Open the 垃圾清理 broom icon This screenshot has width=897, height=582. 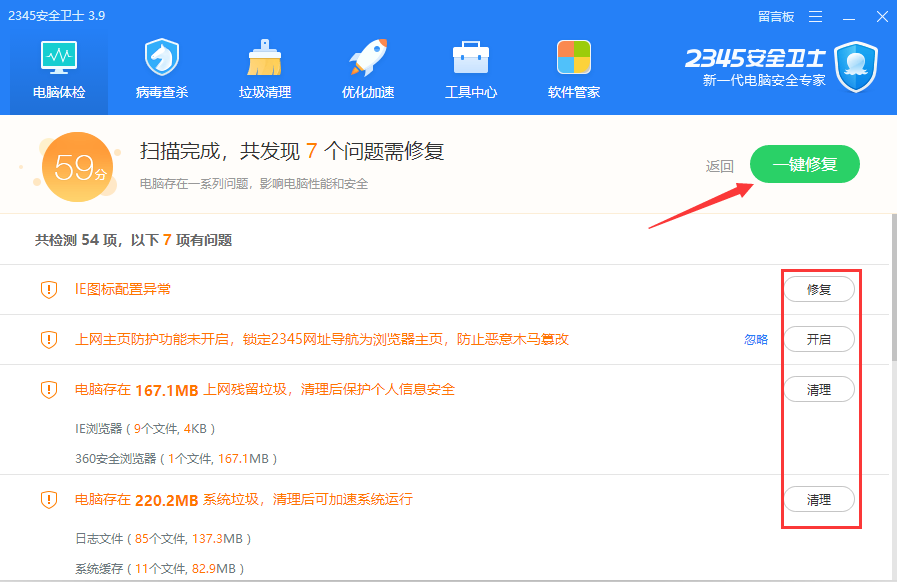[x=264, y=57]
